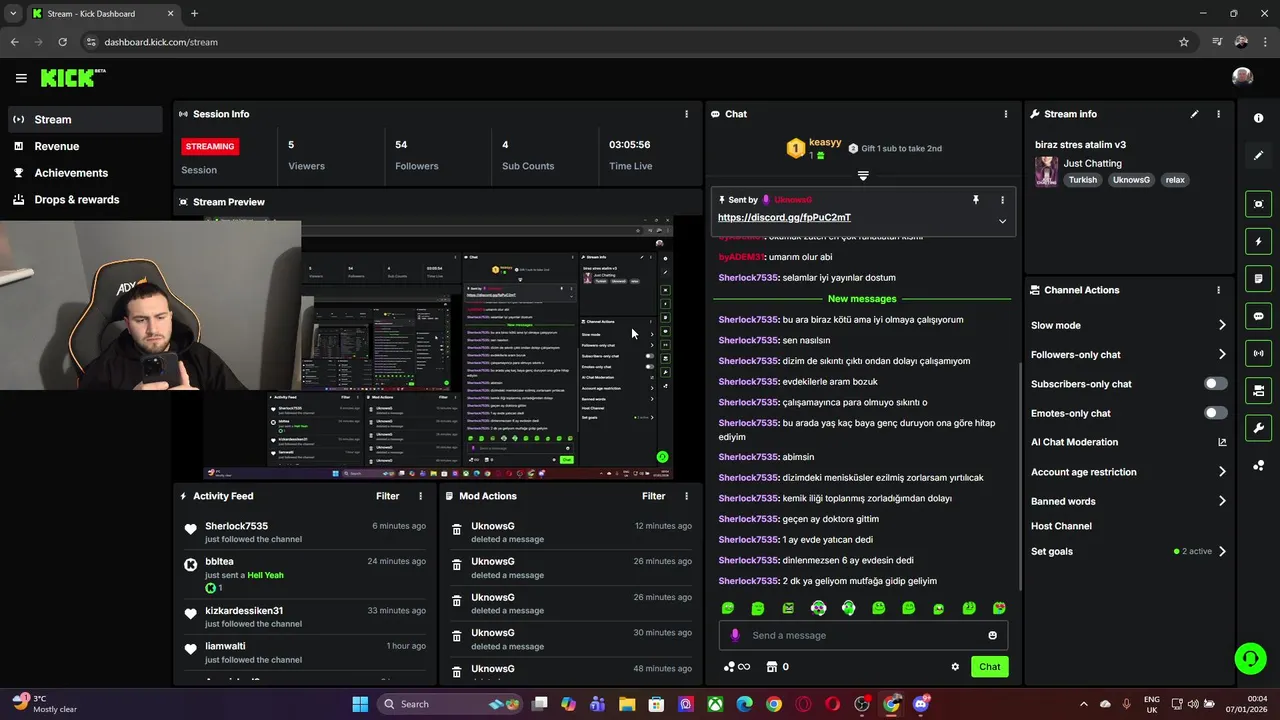The height and width of the screenshot is (720, 1280).
Task: Expand Followers-only chat options
Action: (1222, 354)
